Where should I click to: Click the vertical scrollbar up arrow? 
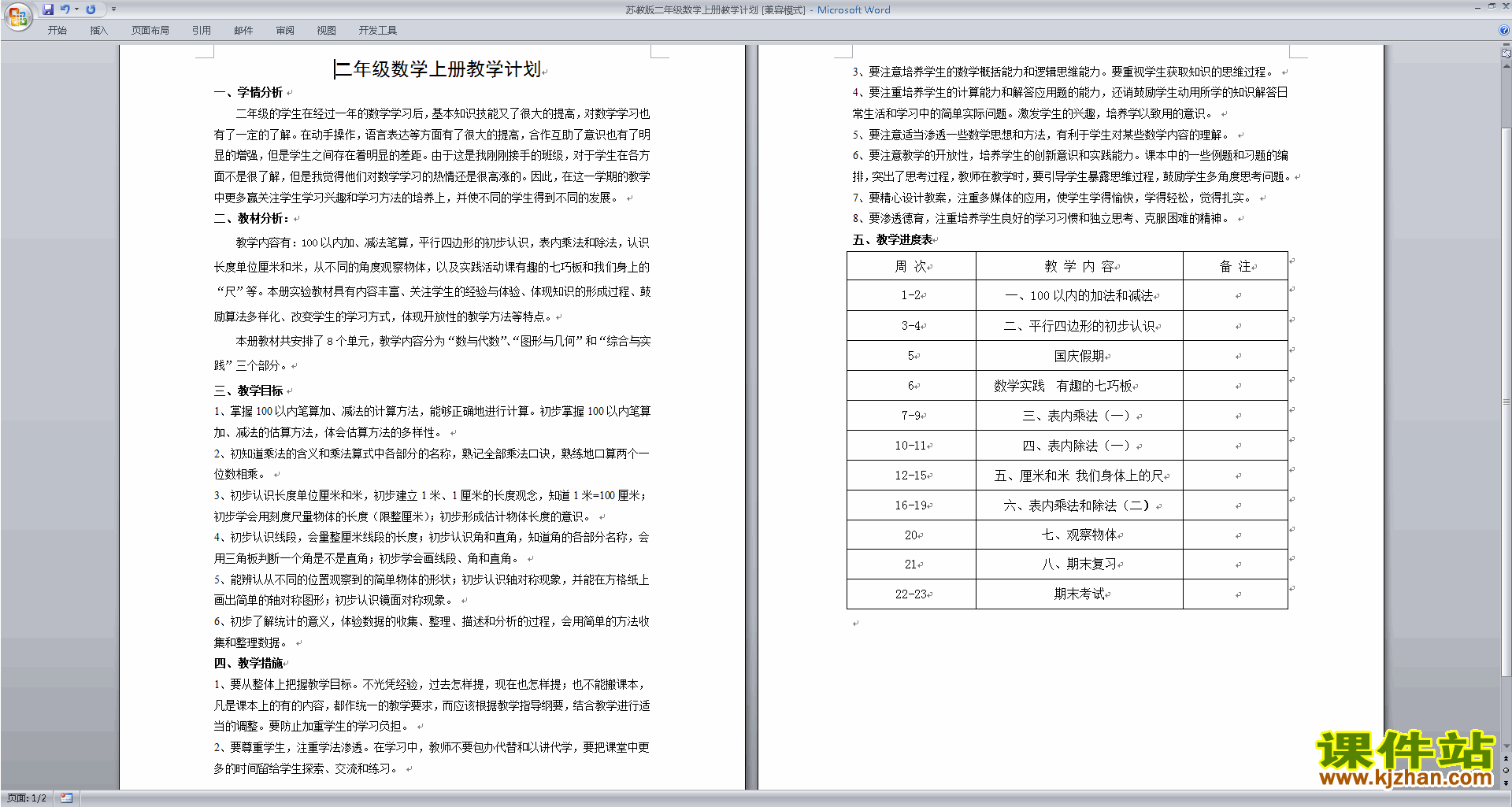1506,66
